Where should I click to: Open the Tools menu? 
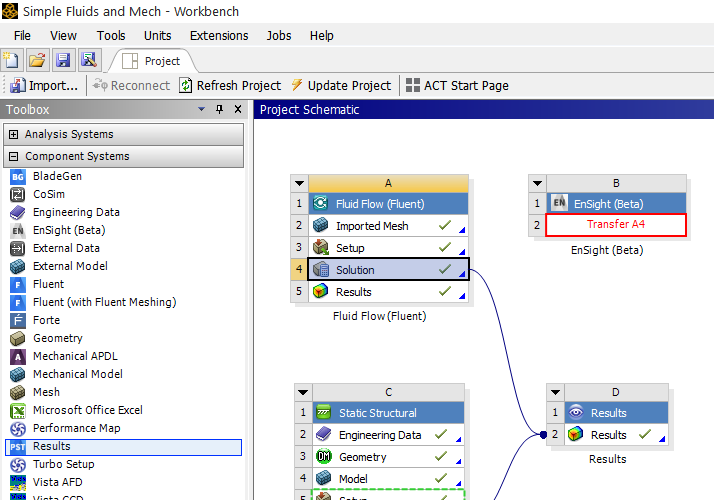(111, 36)
